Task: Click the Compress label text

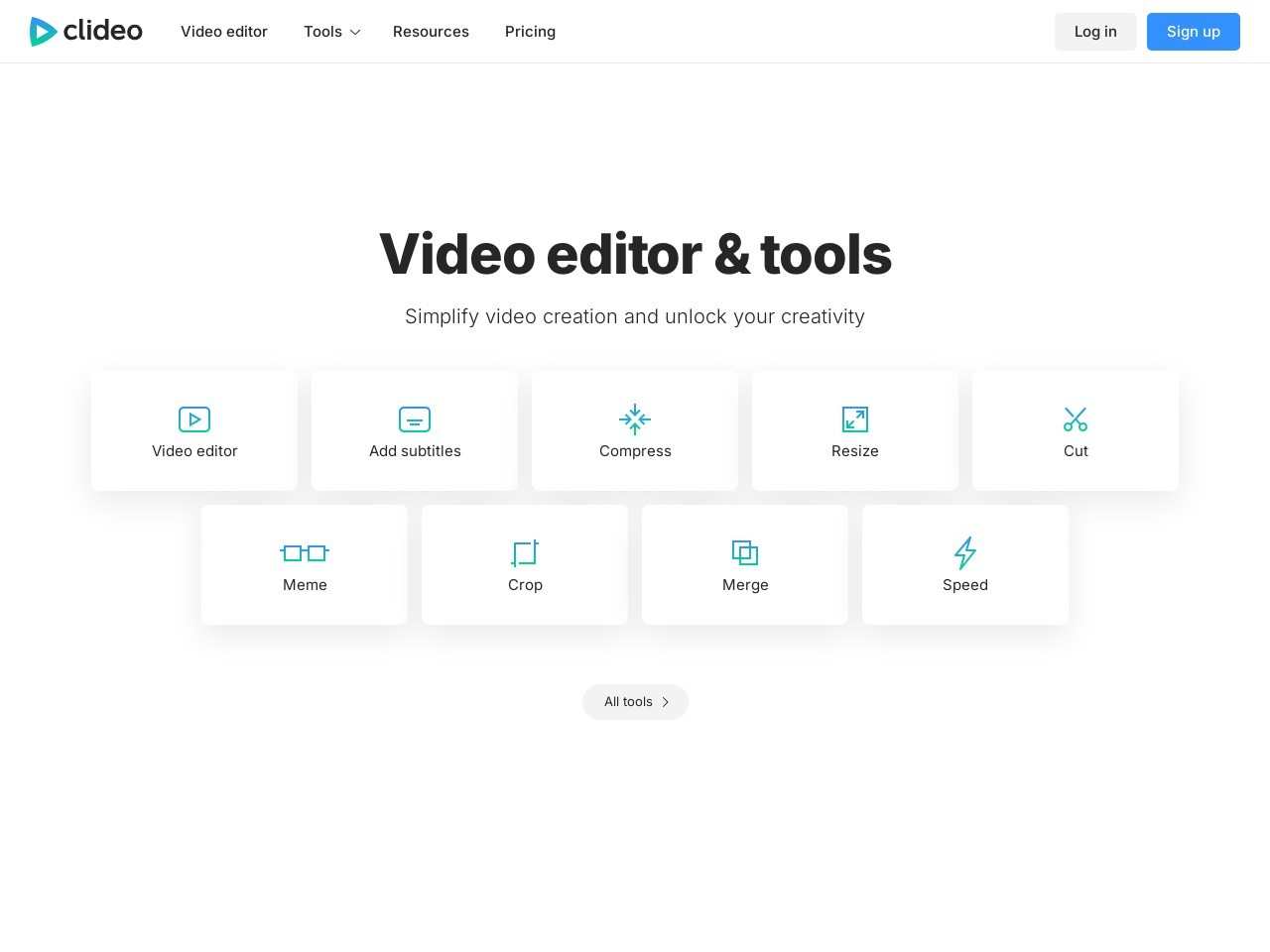Action: 635,451
